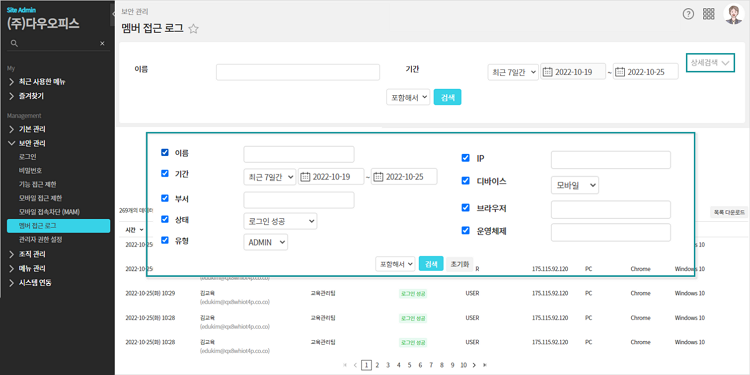Image resolution: width=750 pixels, height=375 pixels.
Task: Uncheck the 브라우저 checkbox
Action: pyautogui.click(x=465, y=208)
